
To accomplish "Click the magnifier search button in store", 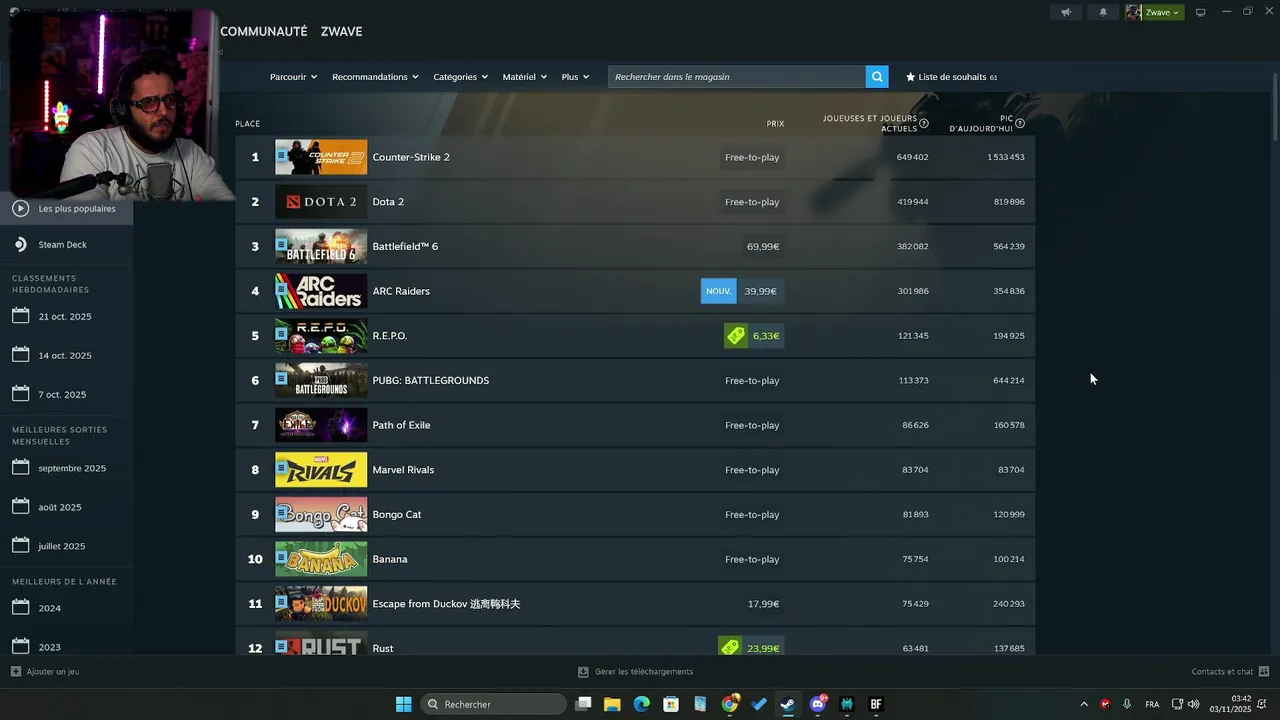I will tap(877, 77).
